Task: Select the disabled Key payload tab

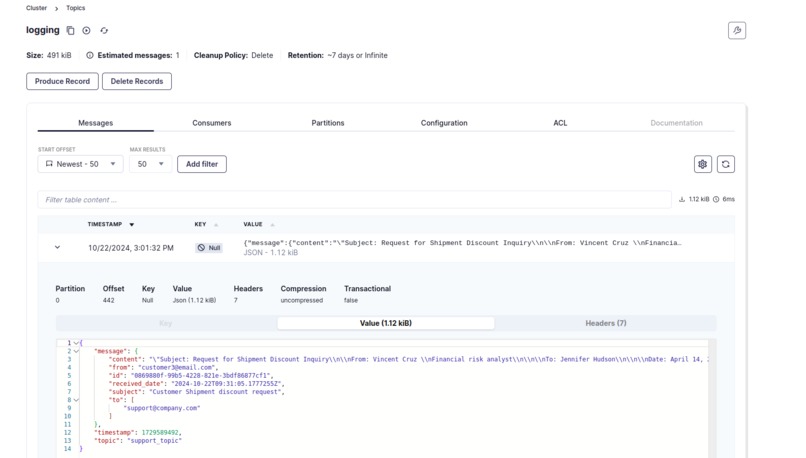Action: coord(166,323)
